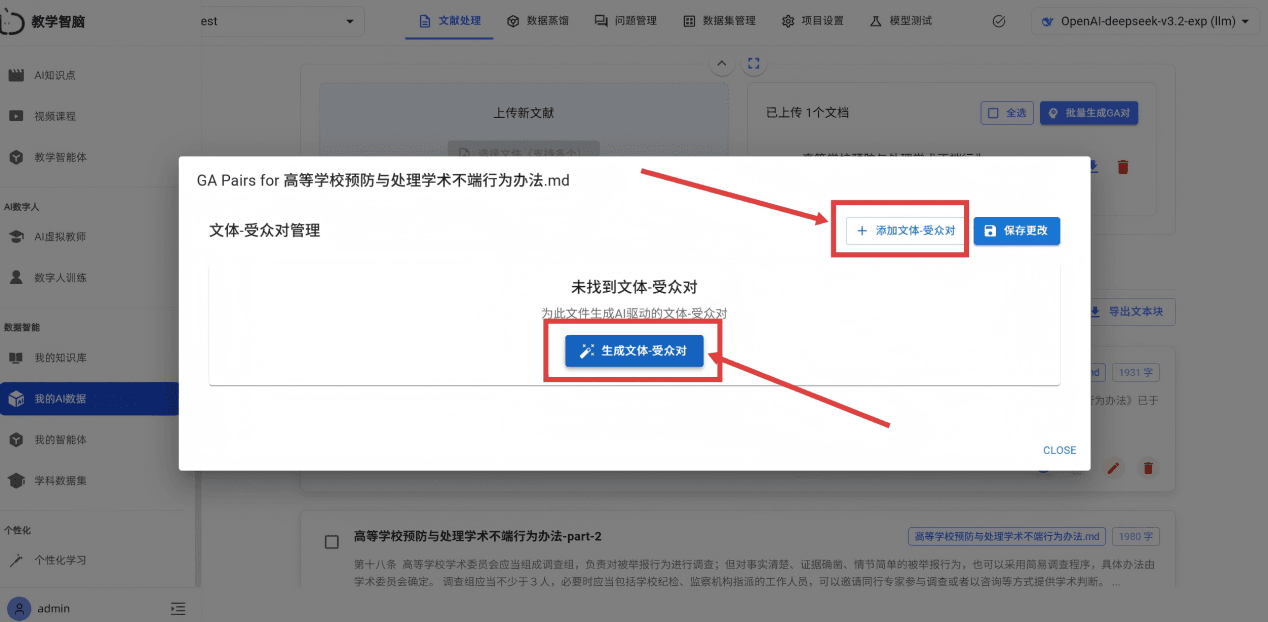Click the 视频课程 video icon

click(16, 116)
